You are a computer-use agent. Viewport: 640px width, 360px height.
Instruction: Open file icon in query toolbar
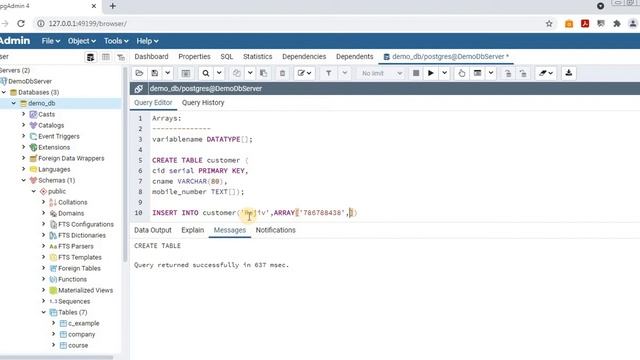click(x=139, y=73)
